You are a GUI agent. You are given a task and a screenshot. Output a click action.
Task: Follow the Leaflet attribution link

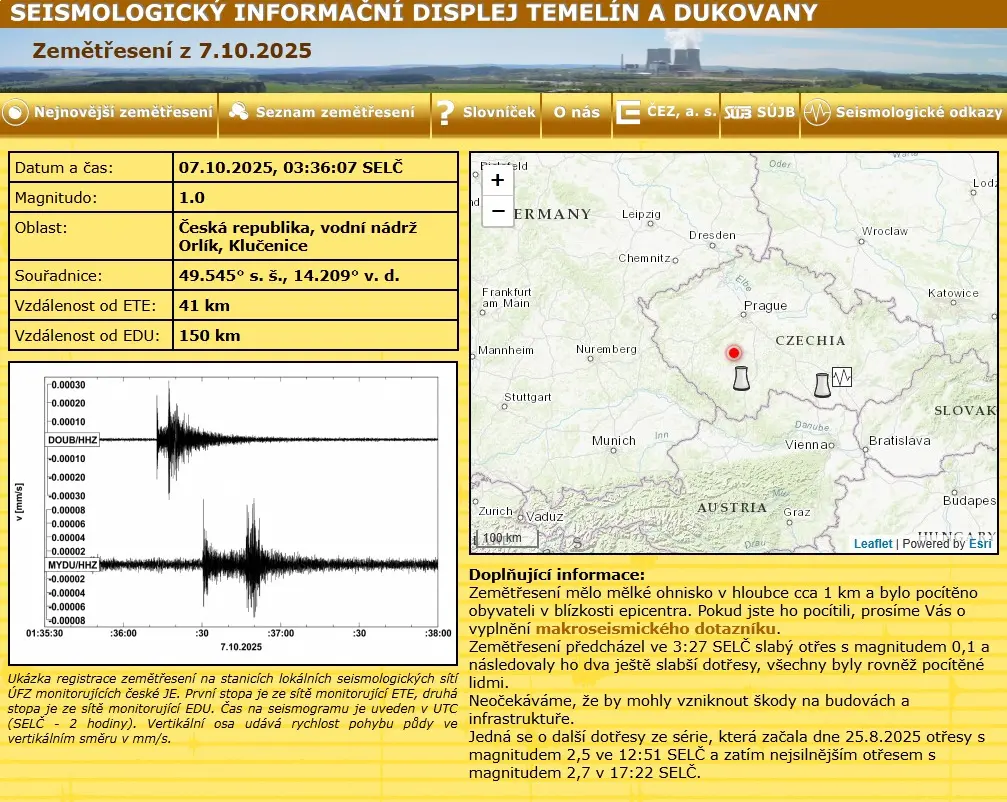tap(873, 544)
